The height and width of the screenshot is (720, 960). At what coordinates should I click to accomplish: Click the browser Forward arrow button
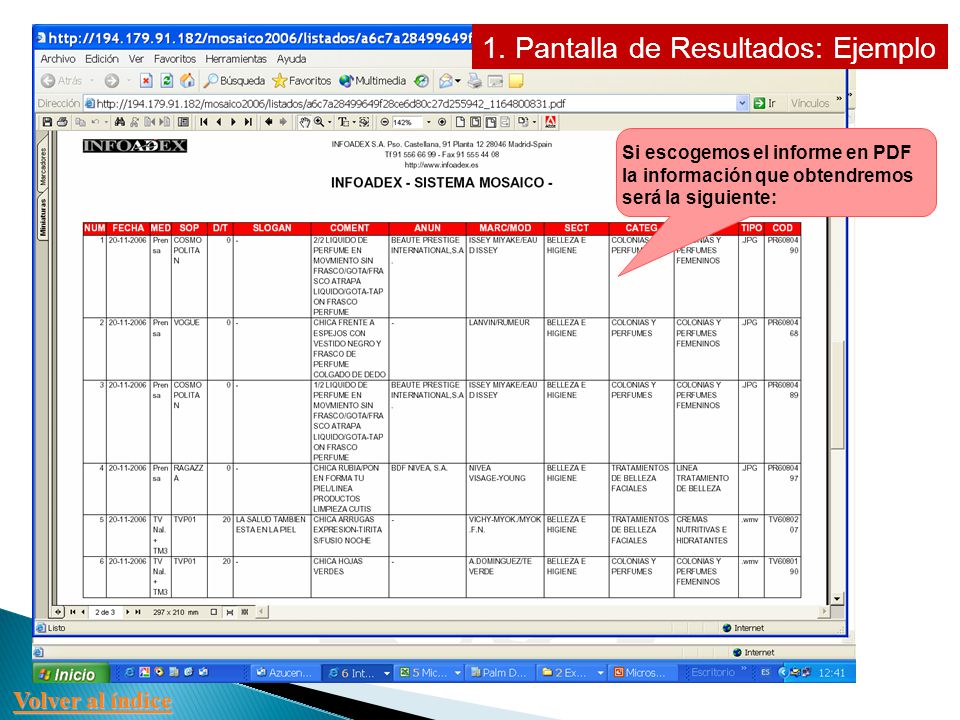point(111,81)
